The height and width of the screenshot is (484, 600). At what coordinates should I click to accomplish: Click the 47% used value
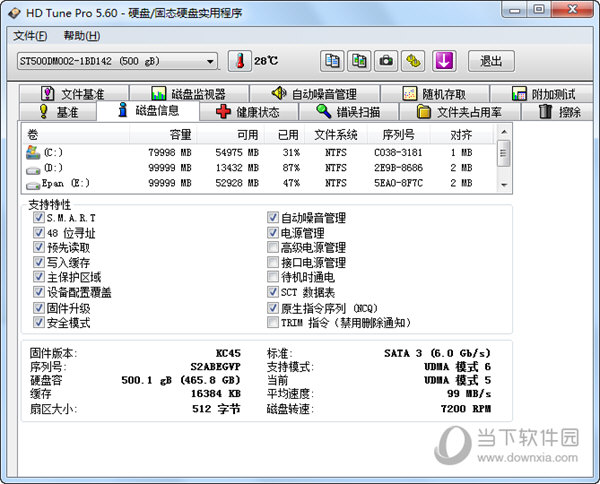(x=291, y=183)
